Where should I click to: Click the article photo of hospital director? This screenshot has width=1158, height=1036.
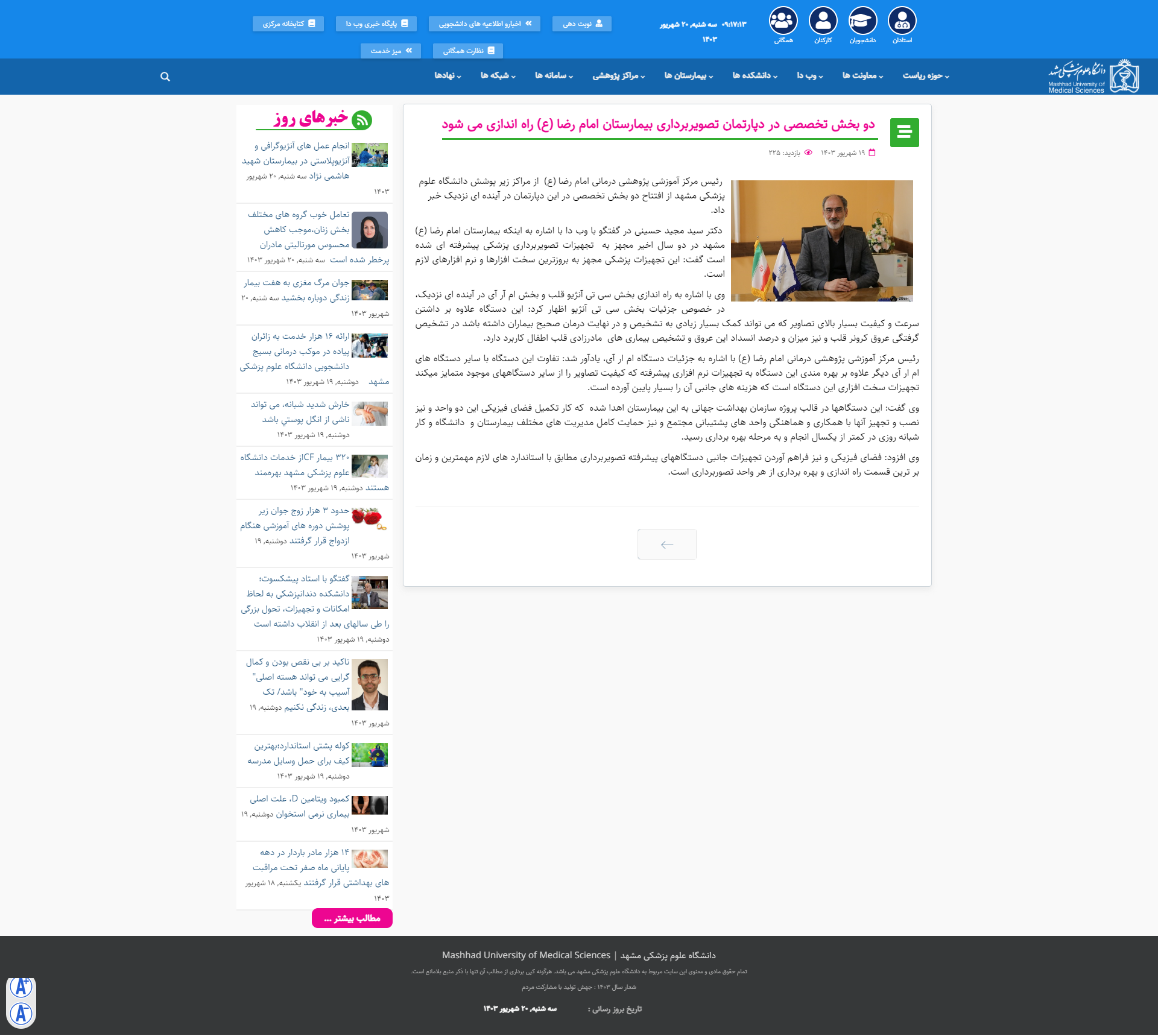coord(822,241)
